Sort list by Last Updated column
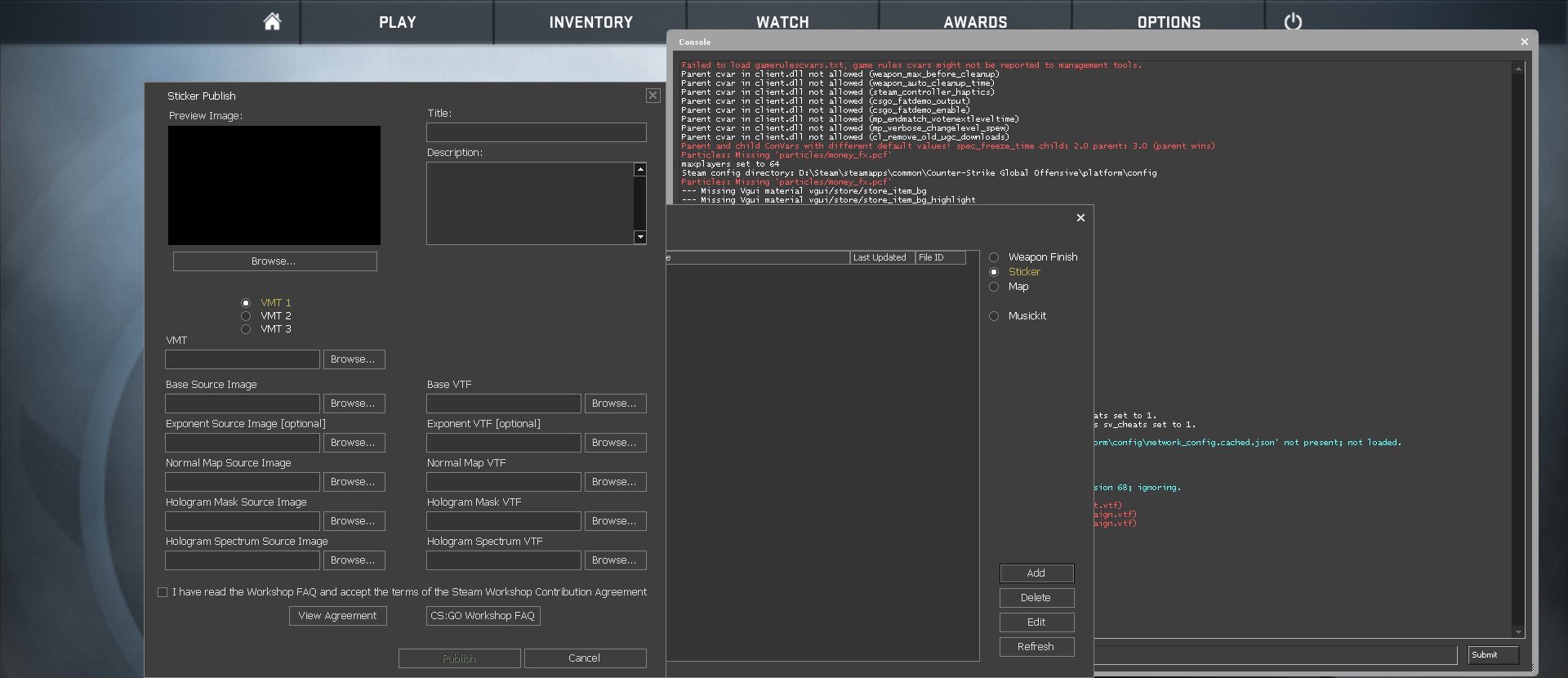The image size is (1568, 678). click(x=881, y=257)
